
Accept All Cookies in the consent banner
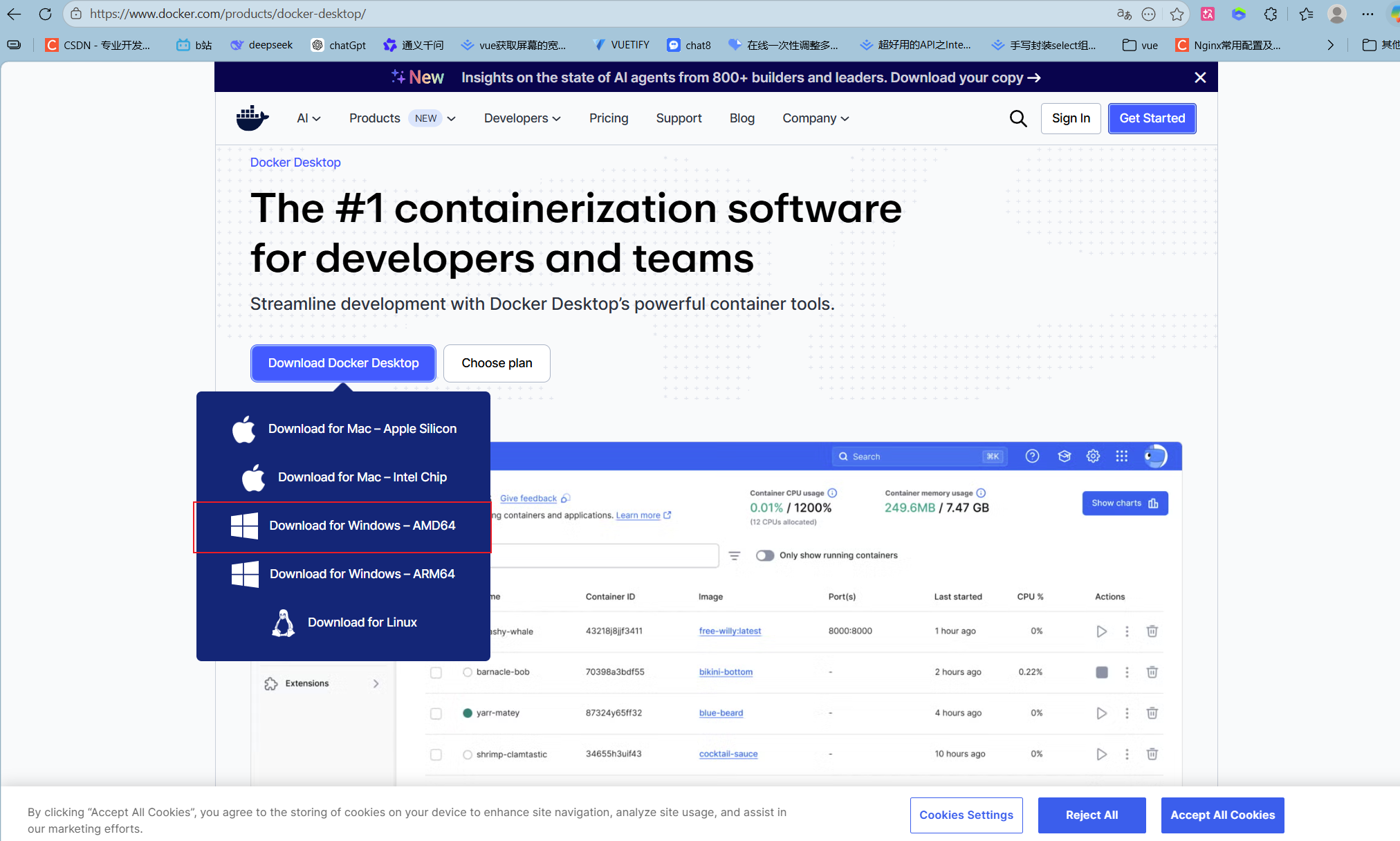click(1222, 815)
